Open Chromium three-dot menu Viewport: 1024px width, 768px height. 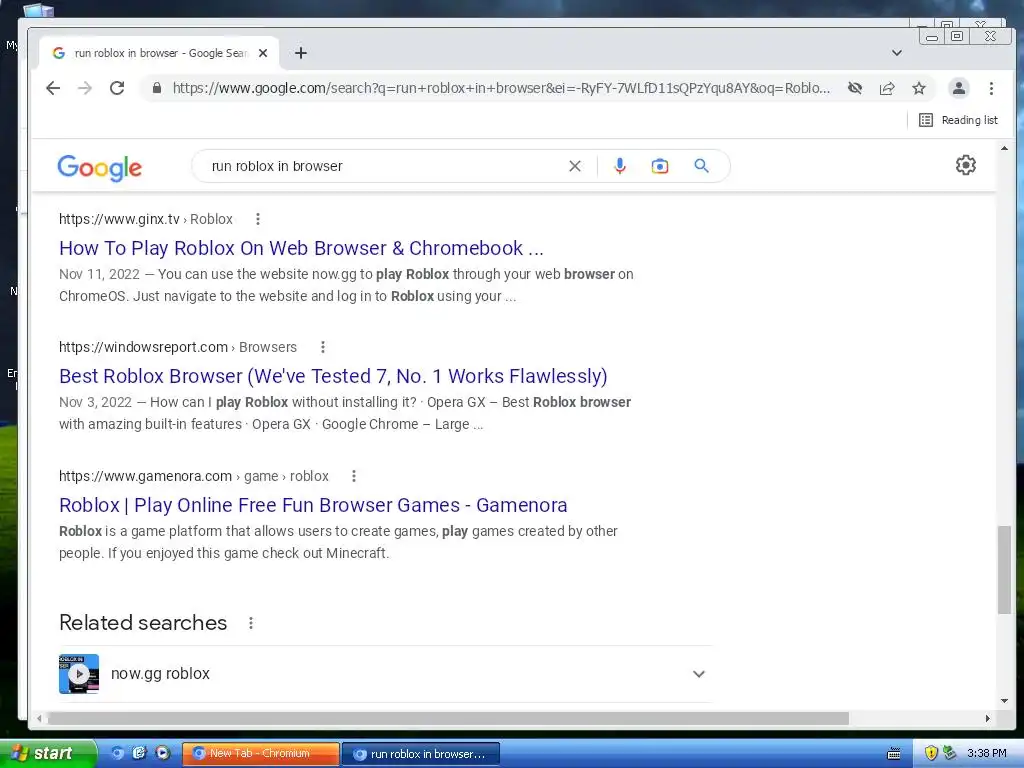click(991, 88)
